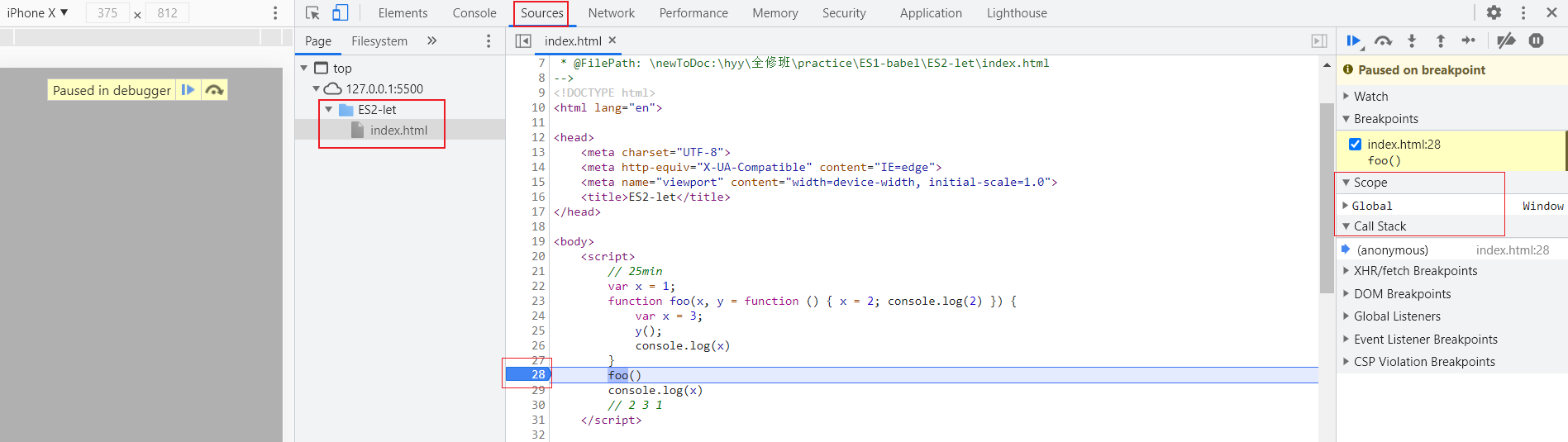Open the Performance tab

693,13
